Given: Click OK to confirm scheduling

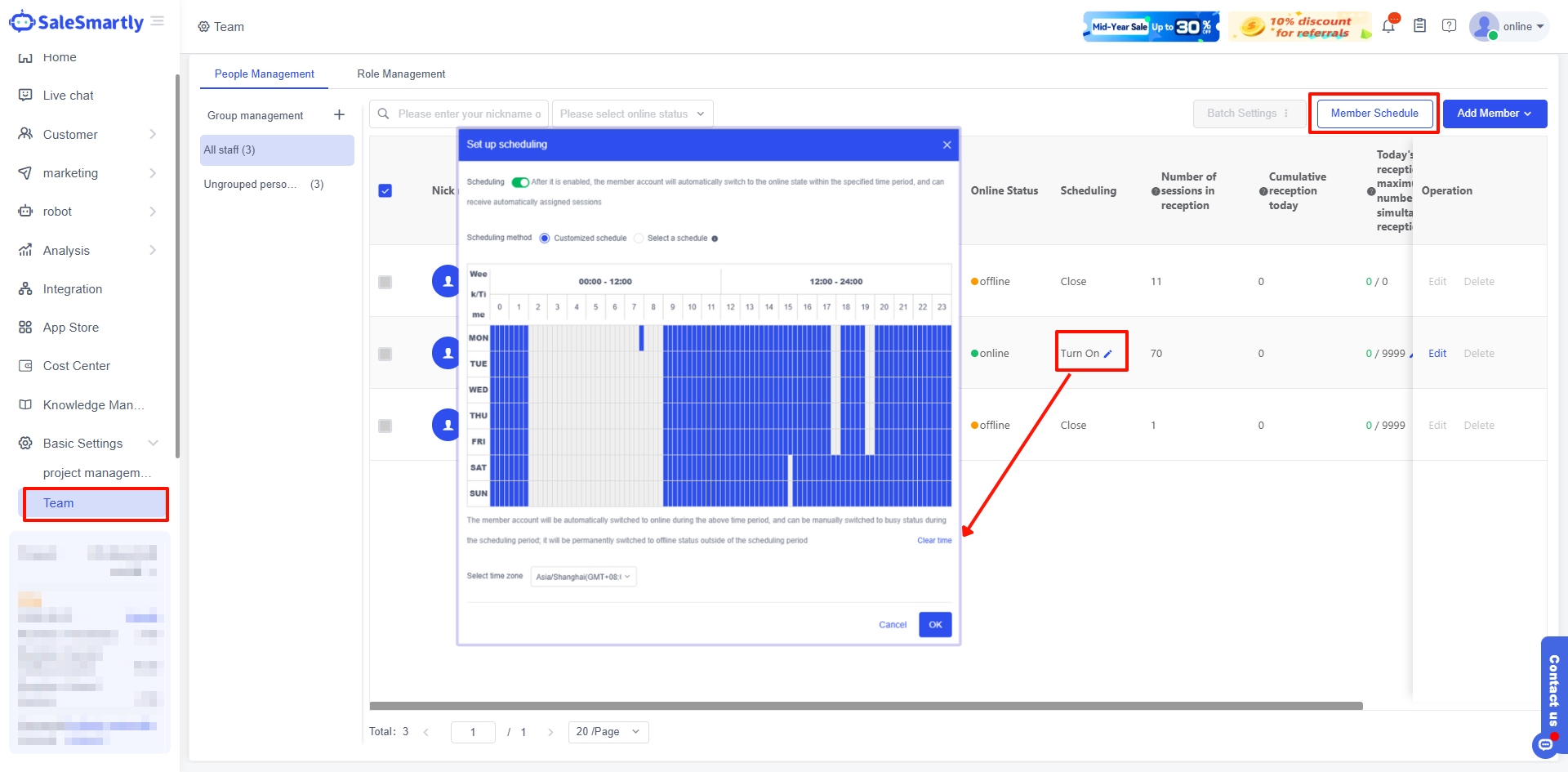Looking at the screenshot, I should click(x=935, y=625).
